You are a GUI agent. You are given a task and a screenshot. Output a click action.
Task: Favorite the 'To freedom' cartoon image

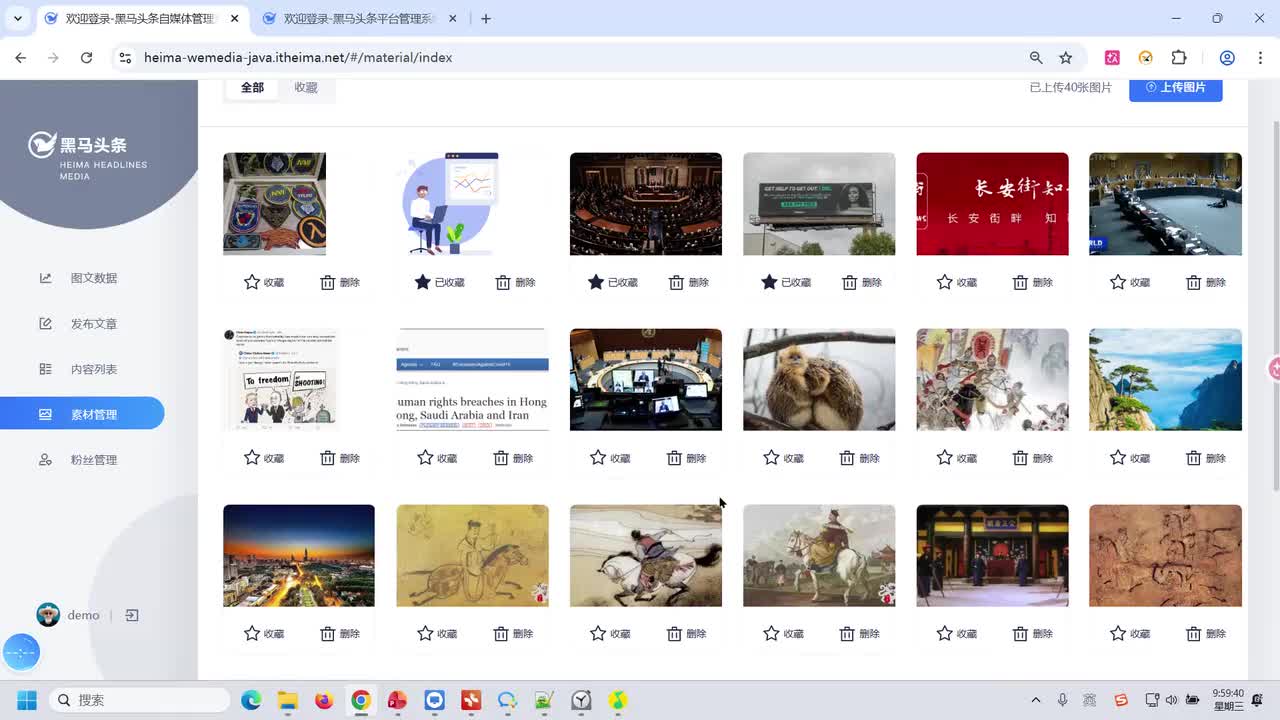tap(264, 458)
